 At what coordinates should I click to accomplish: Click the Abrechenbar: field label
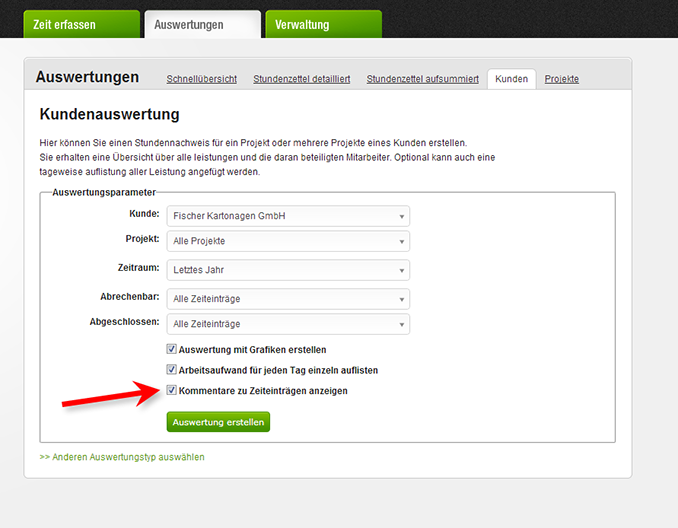[x=130, y=297]
